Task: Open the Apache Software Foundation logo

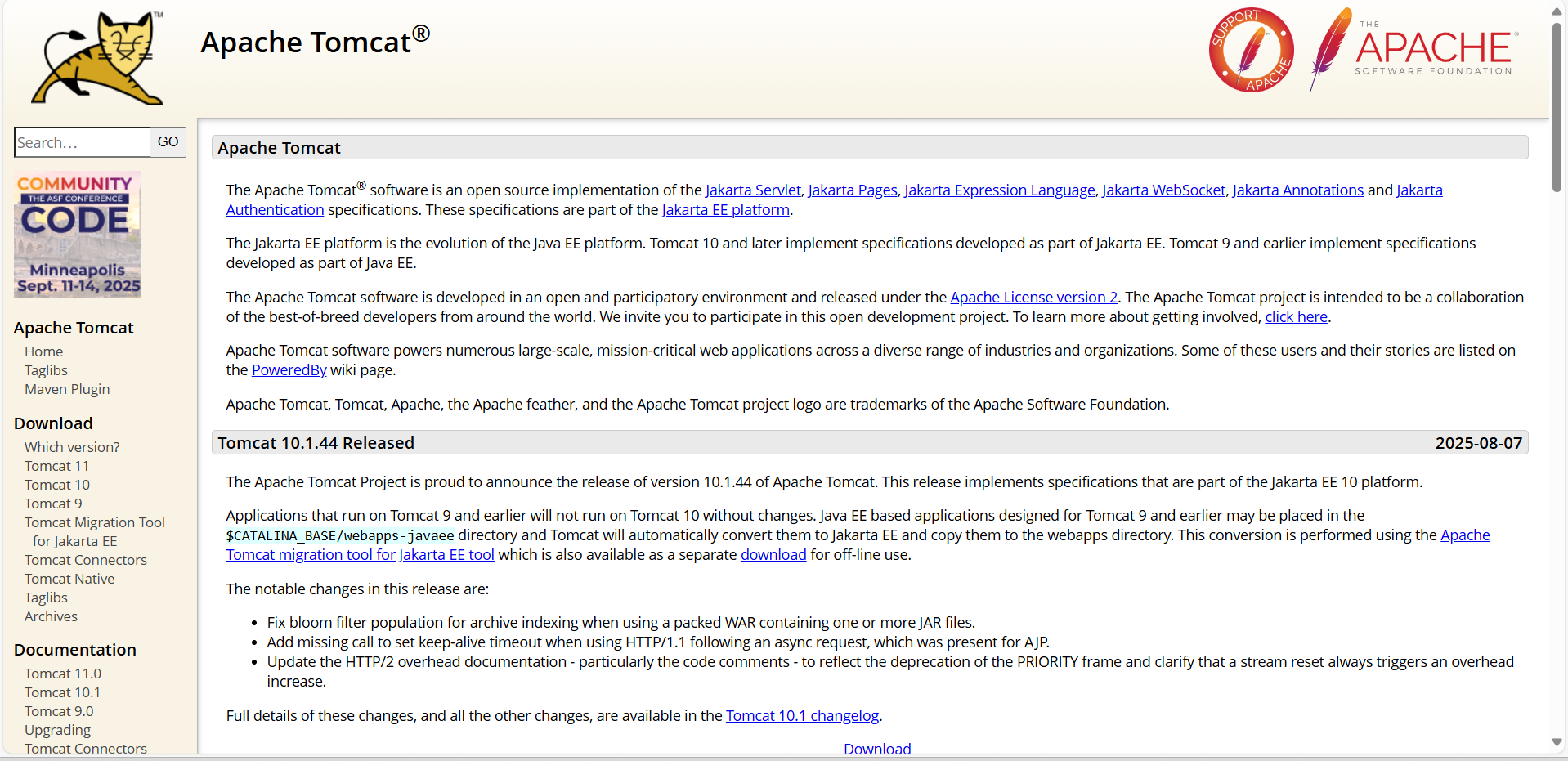Action: click(1414, 49)
